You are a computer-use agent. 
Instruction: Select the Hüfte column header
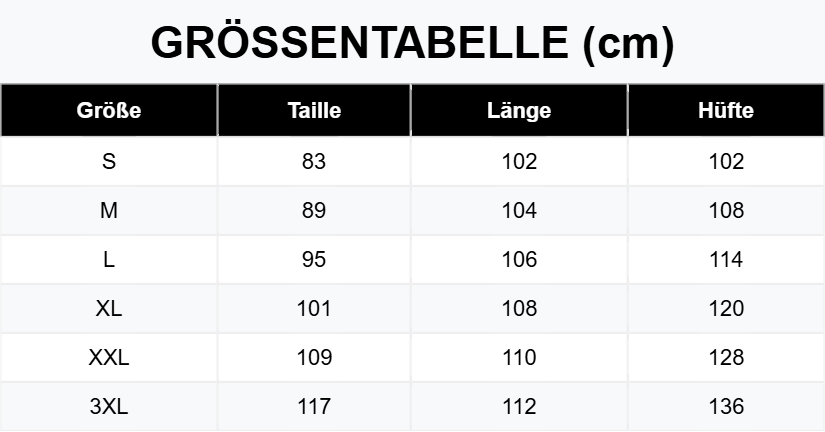click(x=726, y=110)
